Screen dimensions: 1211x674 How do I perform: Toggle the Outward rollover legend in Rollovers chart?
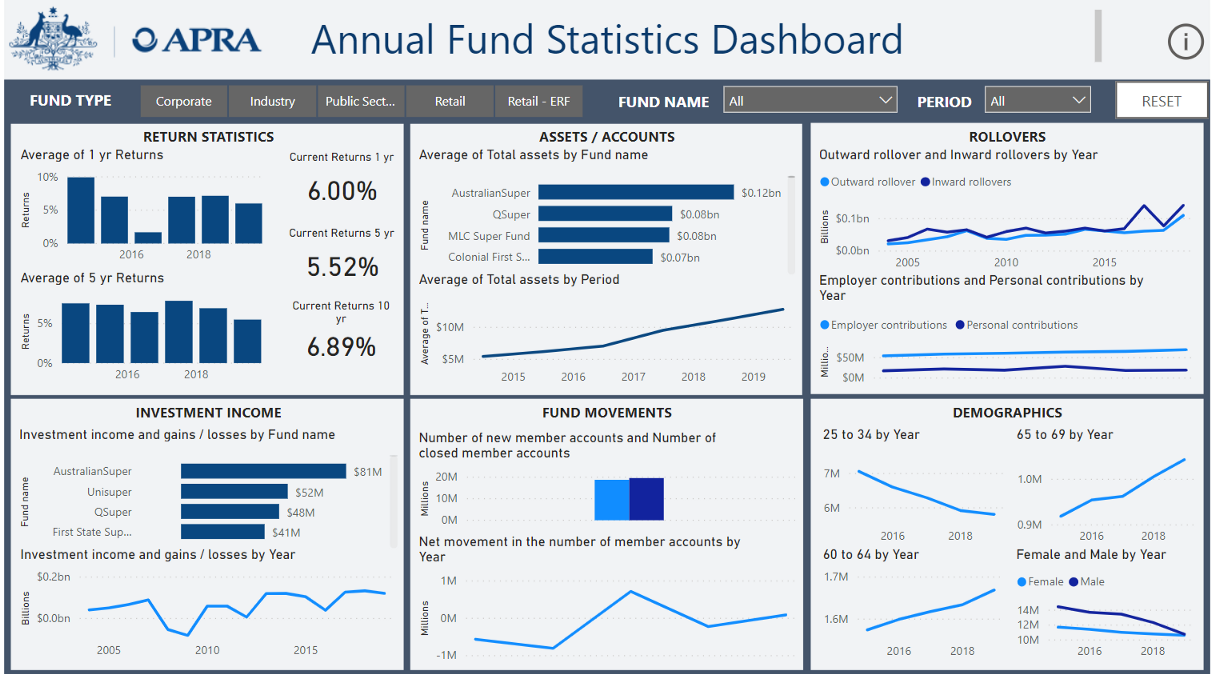click(x=868, y=181)
